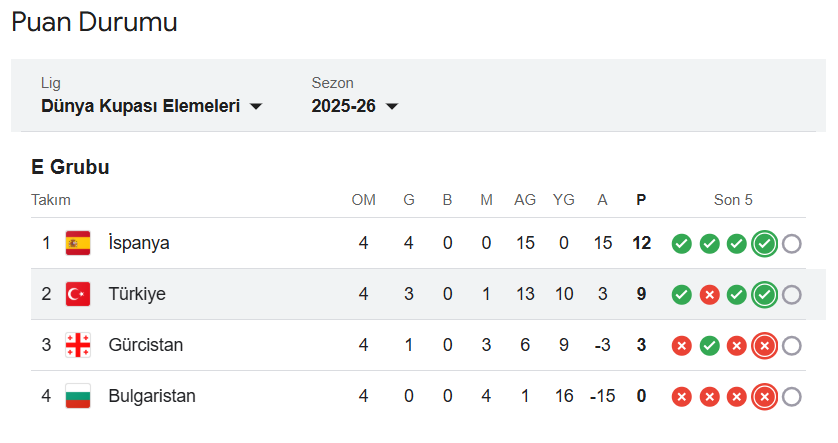Click the Son 5 column header
Viewport: 838px width, 443px height.
point(733,200)
